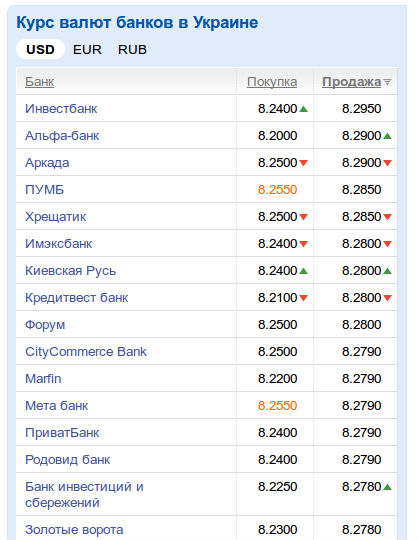
Task: Click the sort arrow icon next to Продажа
Action: click(x=387, y=82)
